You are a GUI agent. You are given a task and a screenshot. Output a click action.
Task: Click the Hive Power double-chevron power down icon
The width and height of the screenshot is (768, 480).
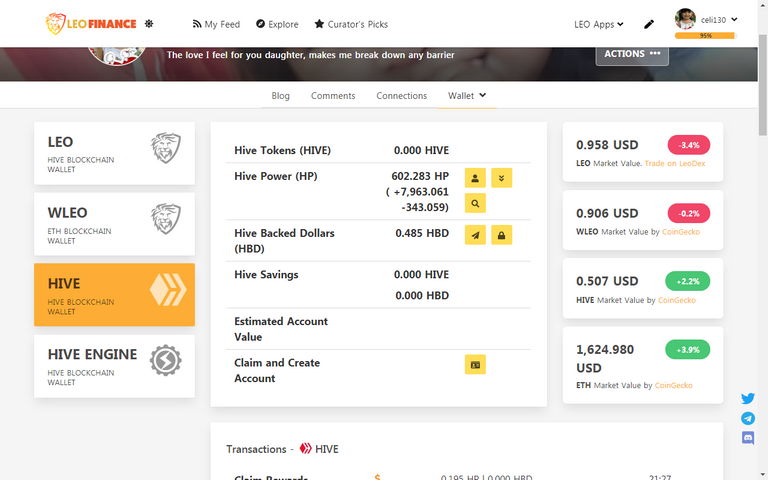502,178
